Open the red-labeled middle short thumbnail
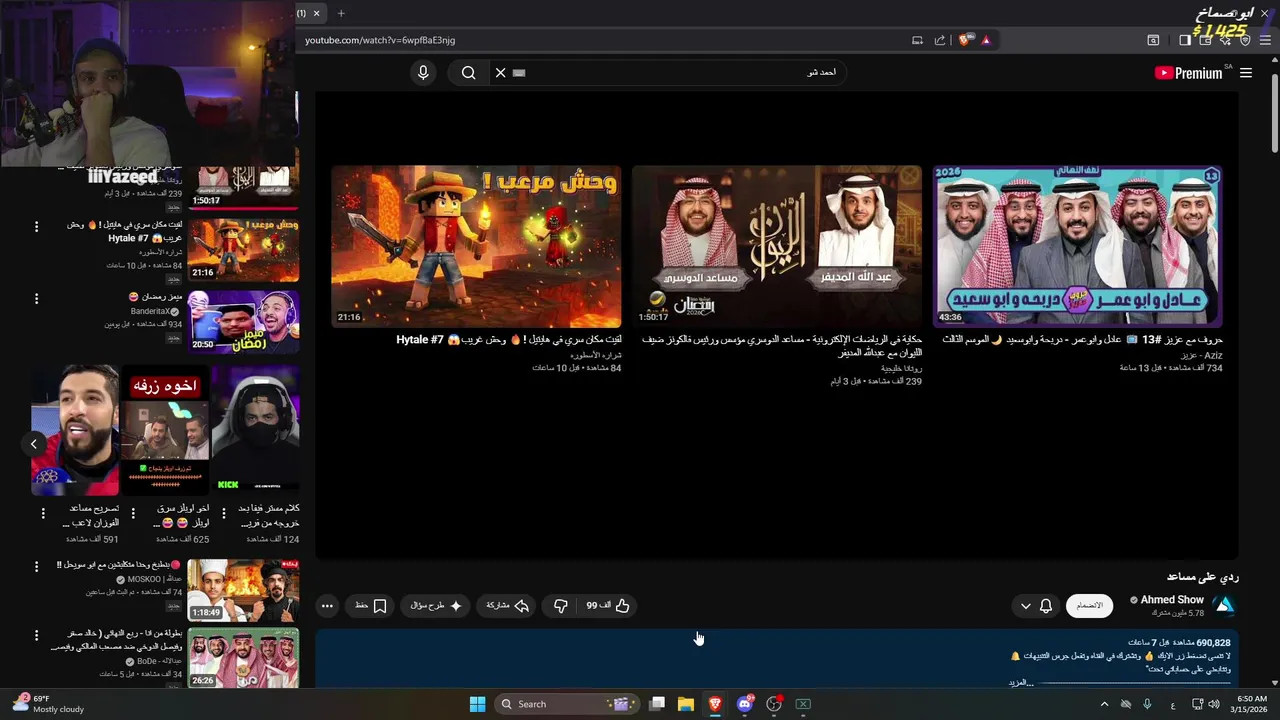1280x720 pixels. (165, 430)
